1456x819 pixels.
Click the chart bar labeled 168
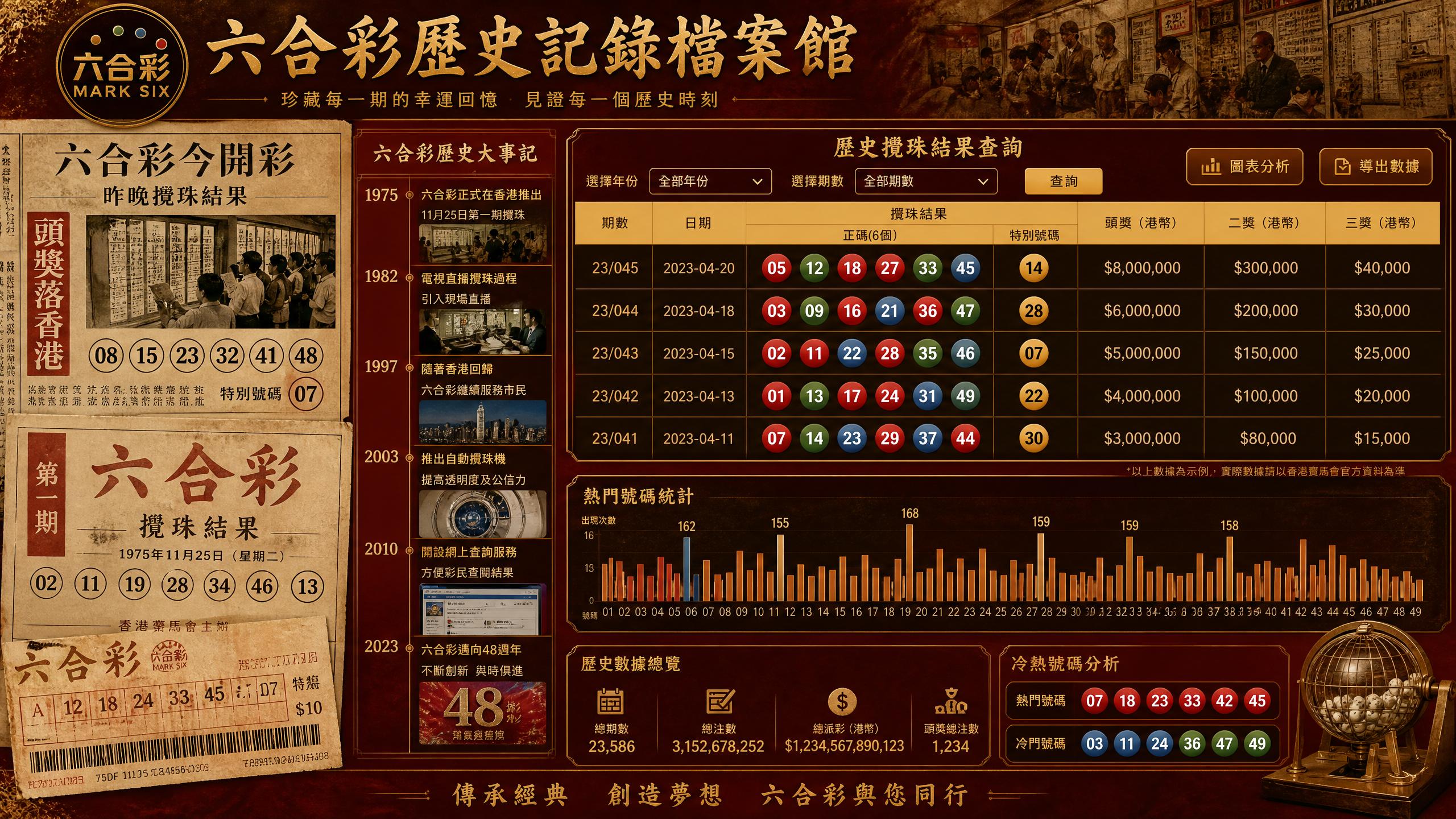click(x=909, y=562)
